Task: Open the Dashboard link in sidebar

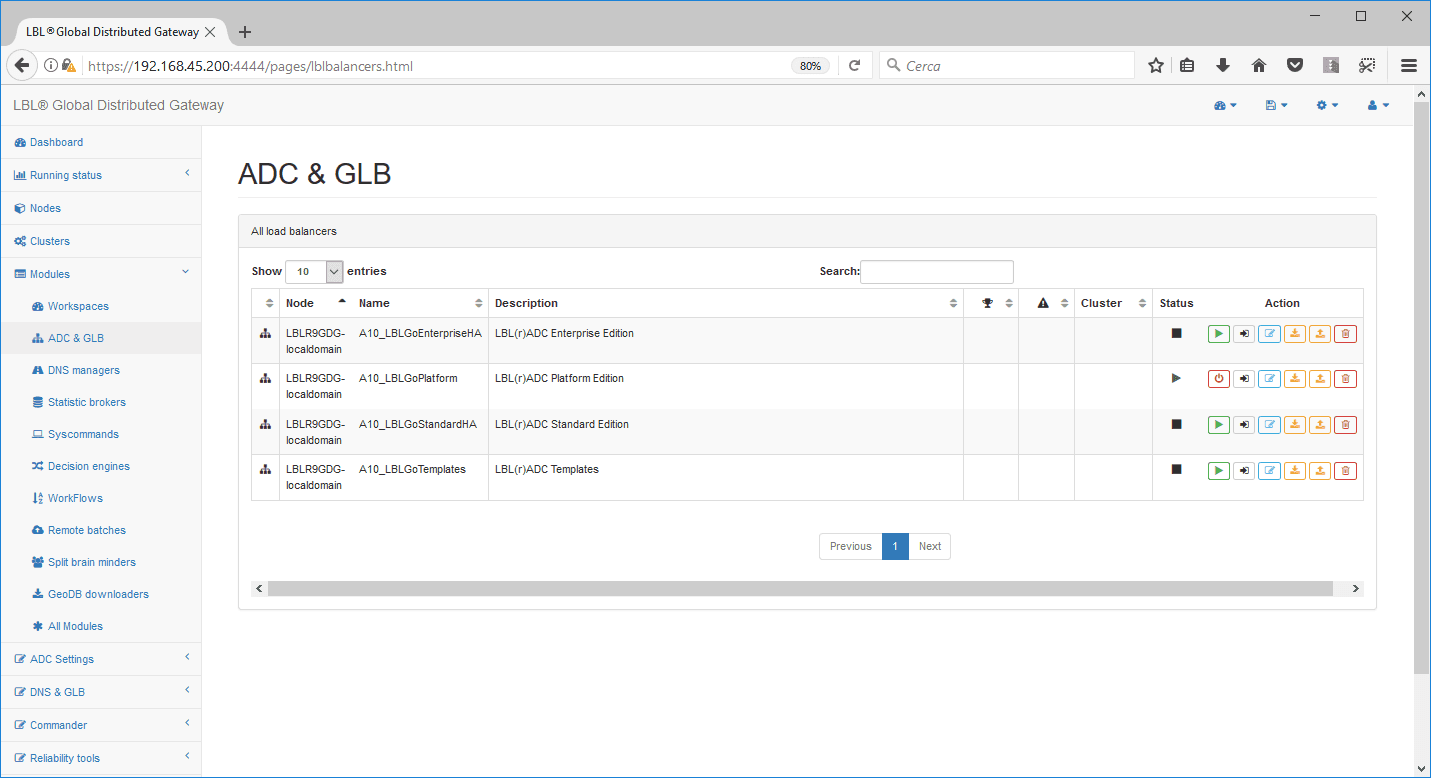Action: (56, 142)
